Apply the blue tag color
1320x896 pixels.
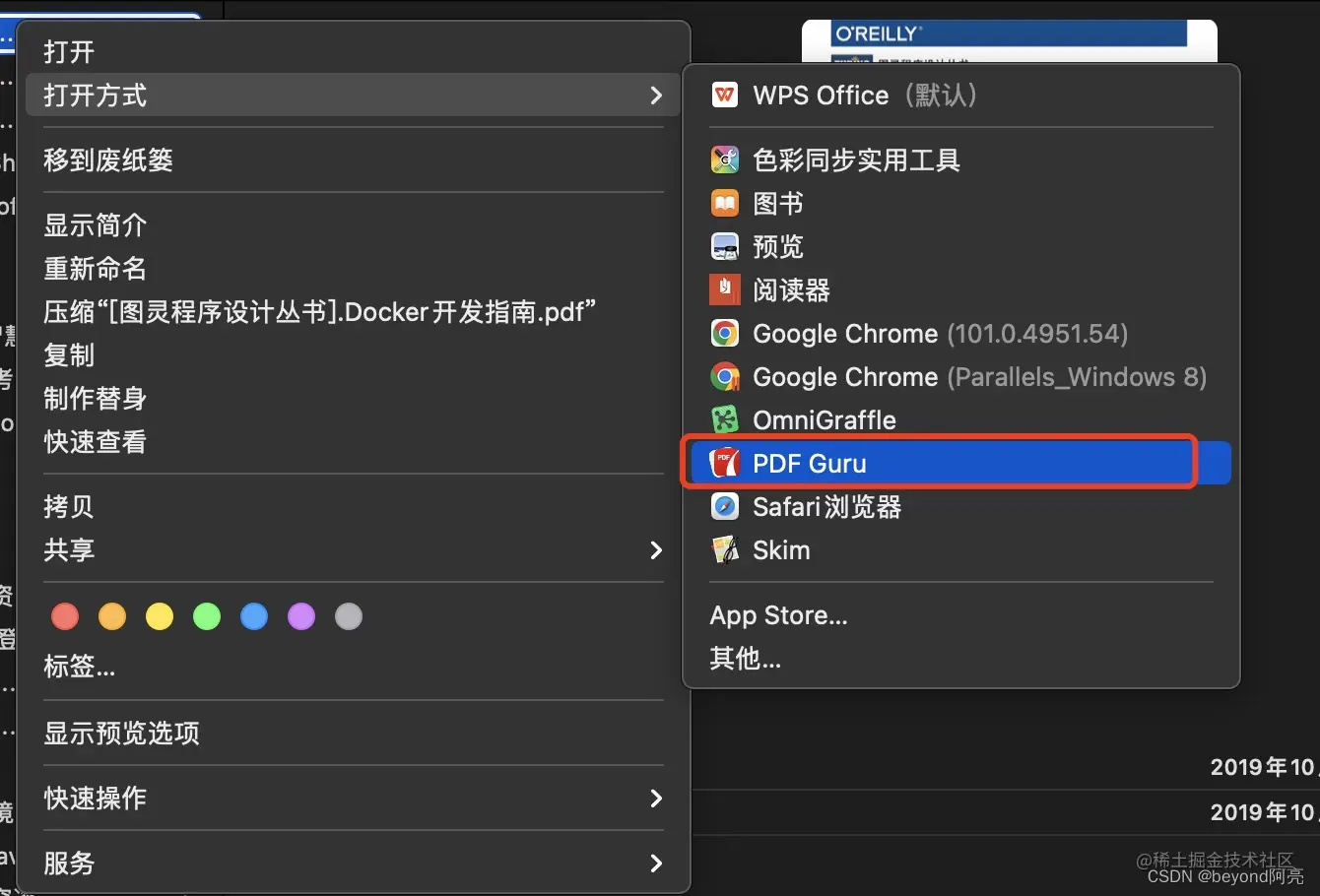(254, 616)
